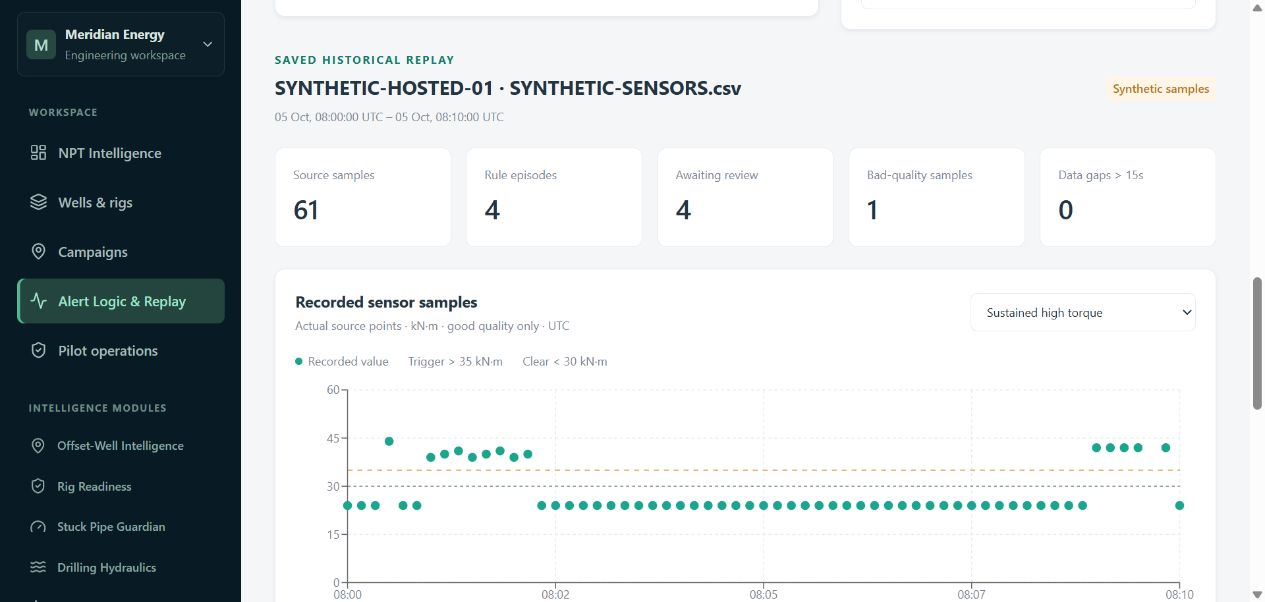Click the NPT Intelligence grid icon
1265x602 pixels.
39,153
